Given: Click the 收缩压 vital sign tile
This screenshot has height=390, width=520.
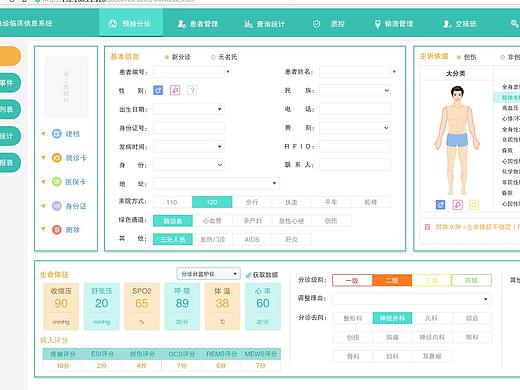Looking at the screenshot, I should click(x=61, y=306).
